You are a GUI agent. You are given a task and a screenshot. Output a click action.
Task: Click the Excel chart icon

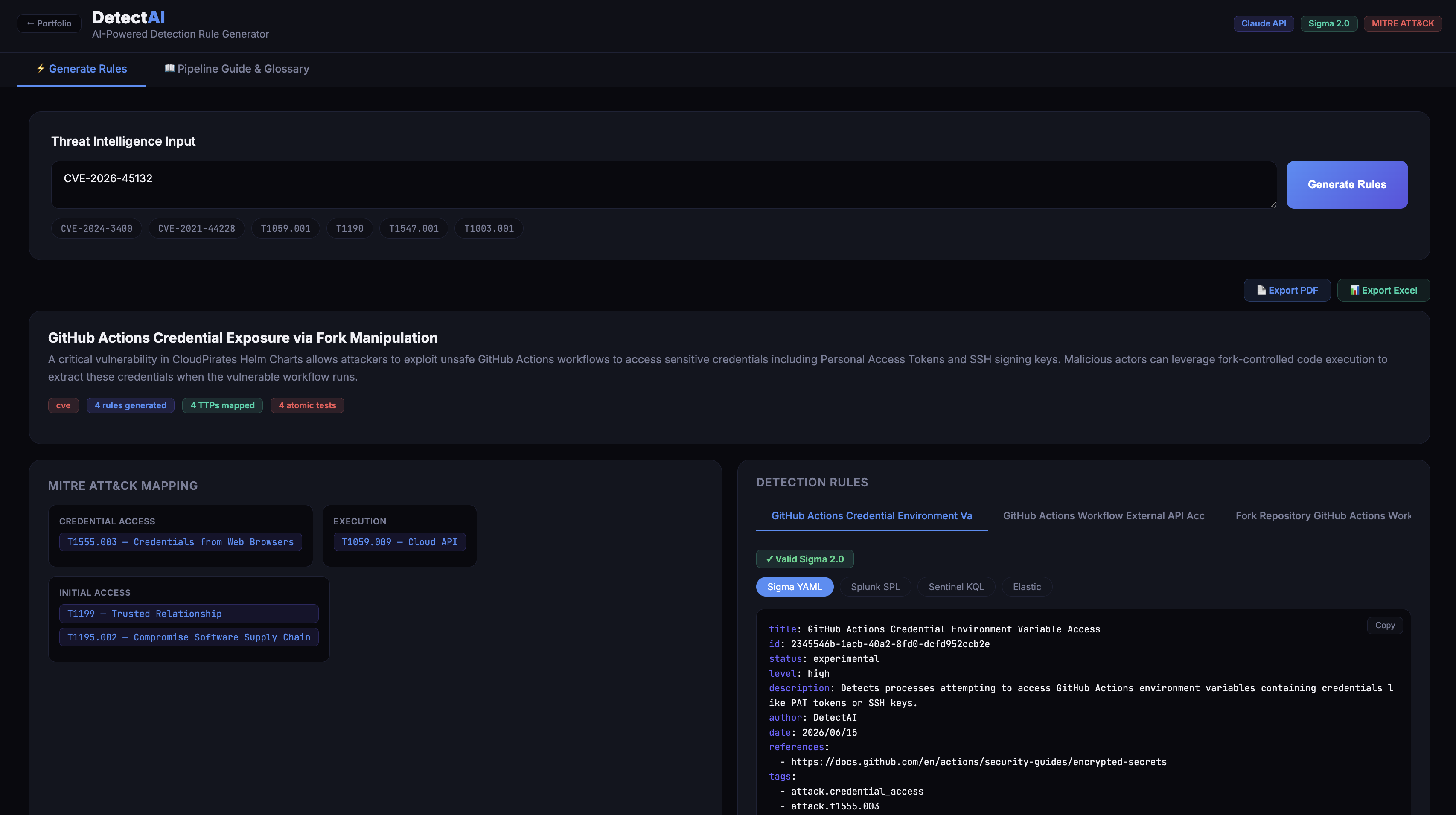point(1354,290)
